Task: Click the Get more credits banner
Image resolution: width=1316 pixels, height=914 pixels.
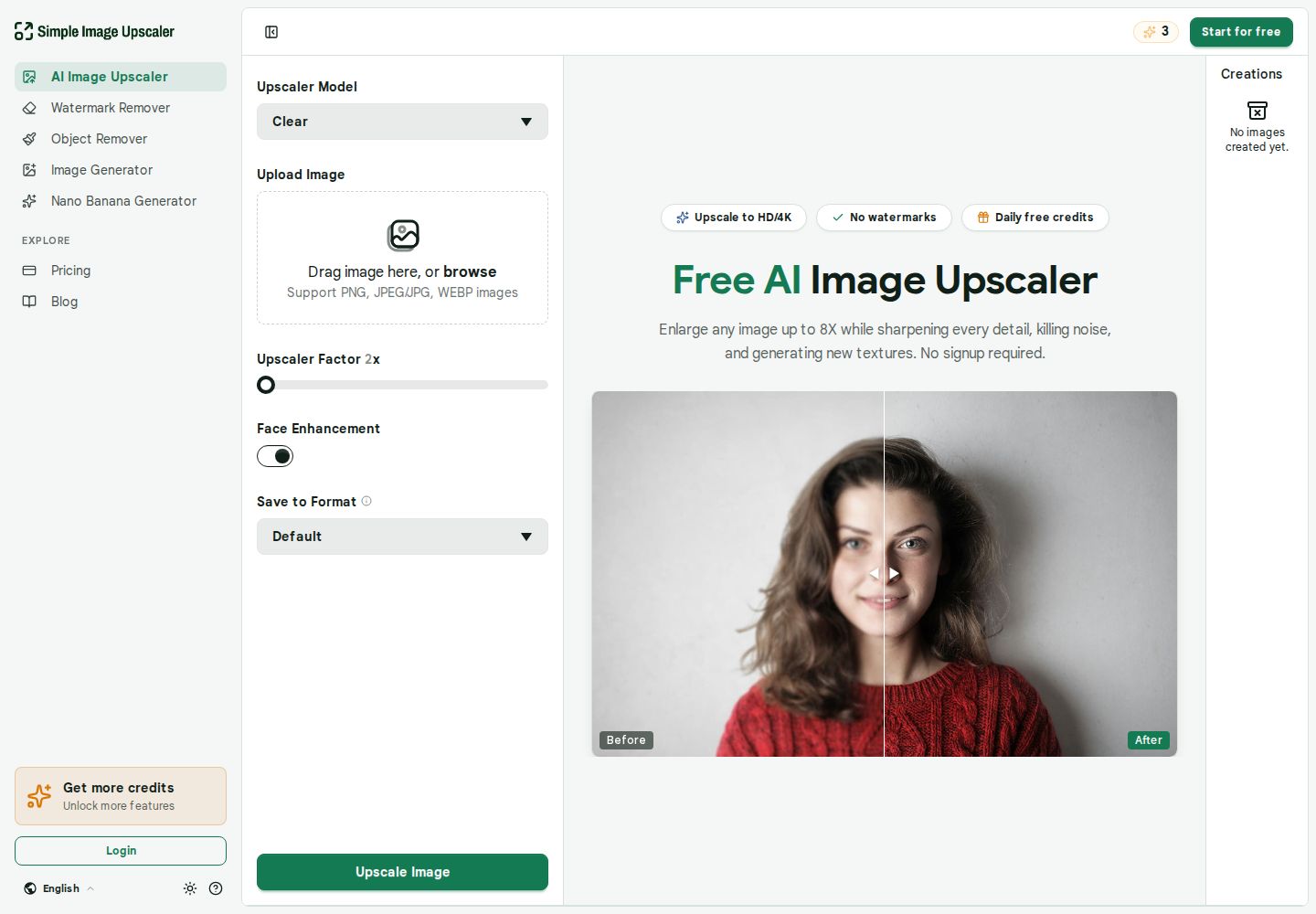Action: 121,796
